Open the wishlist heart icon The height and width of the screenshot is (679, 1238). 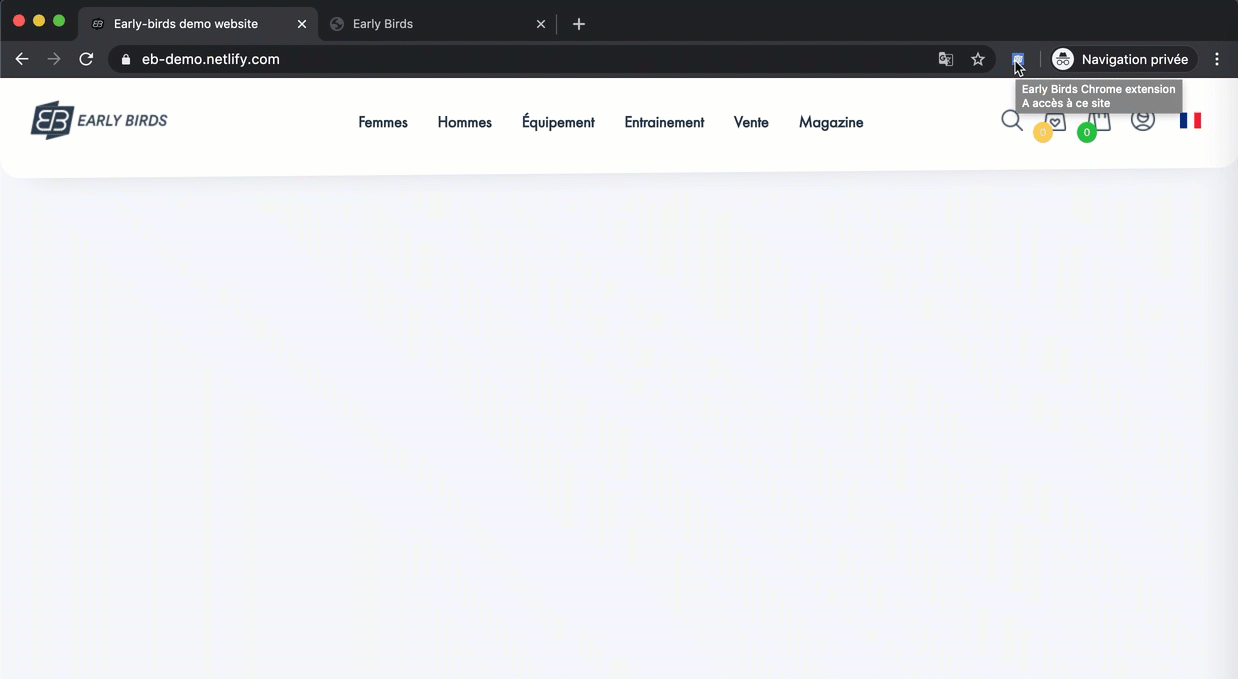1055,120
